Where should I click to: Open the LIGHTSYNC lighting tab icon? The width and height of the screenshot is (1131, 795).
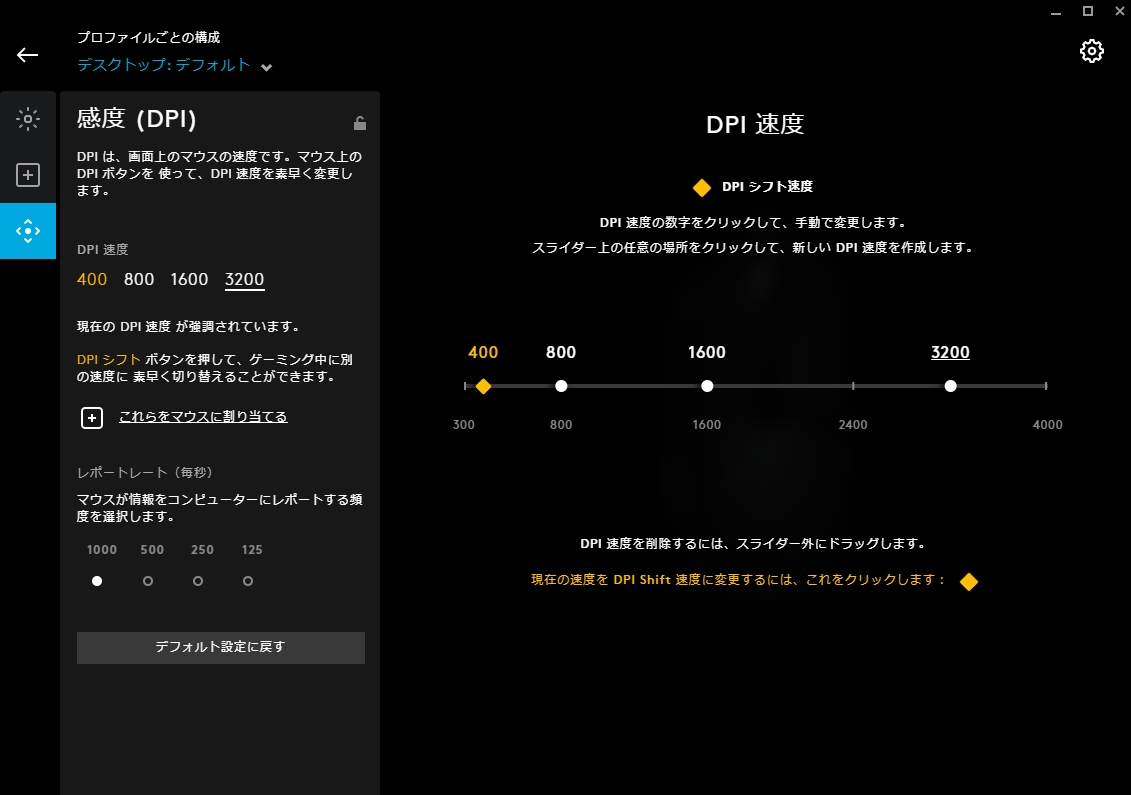(28, 119)
